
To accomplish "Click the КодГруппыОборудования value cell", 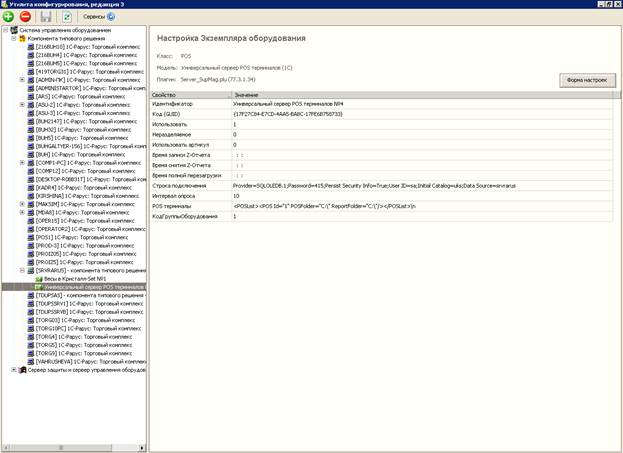I will [x=422, y=217].
